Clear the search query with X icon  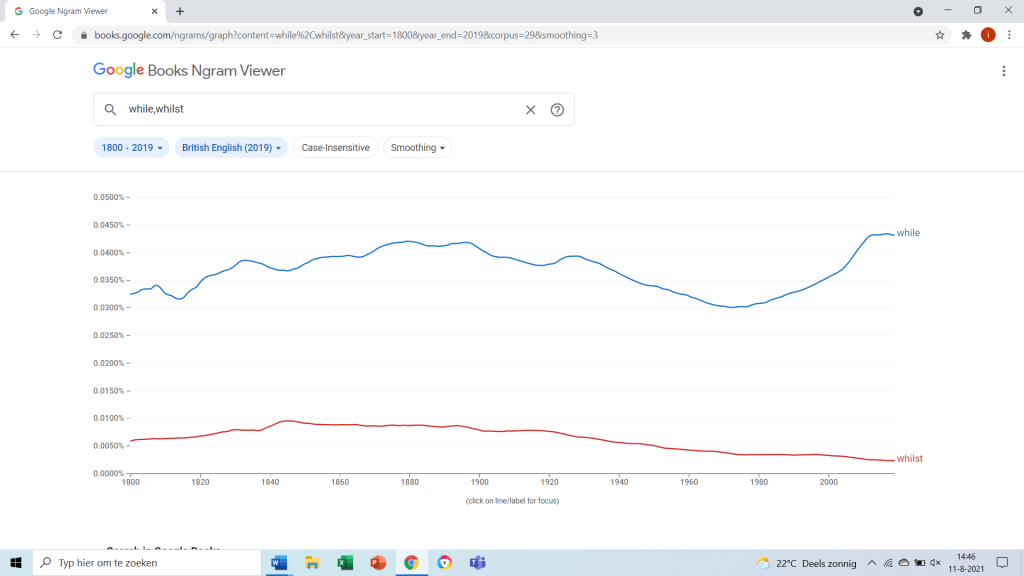[531, 110]
